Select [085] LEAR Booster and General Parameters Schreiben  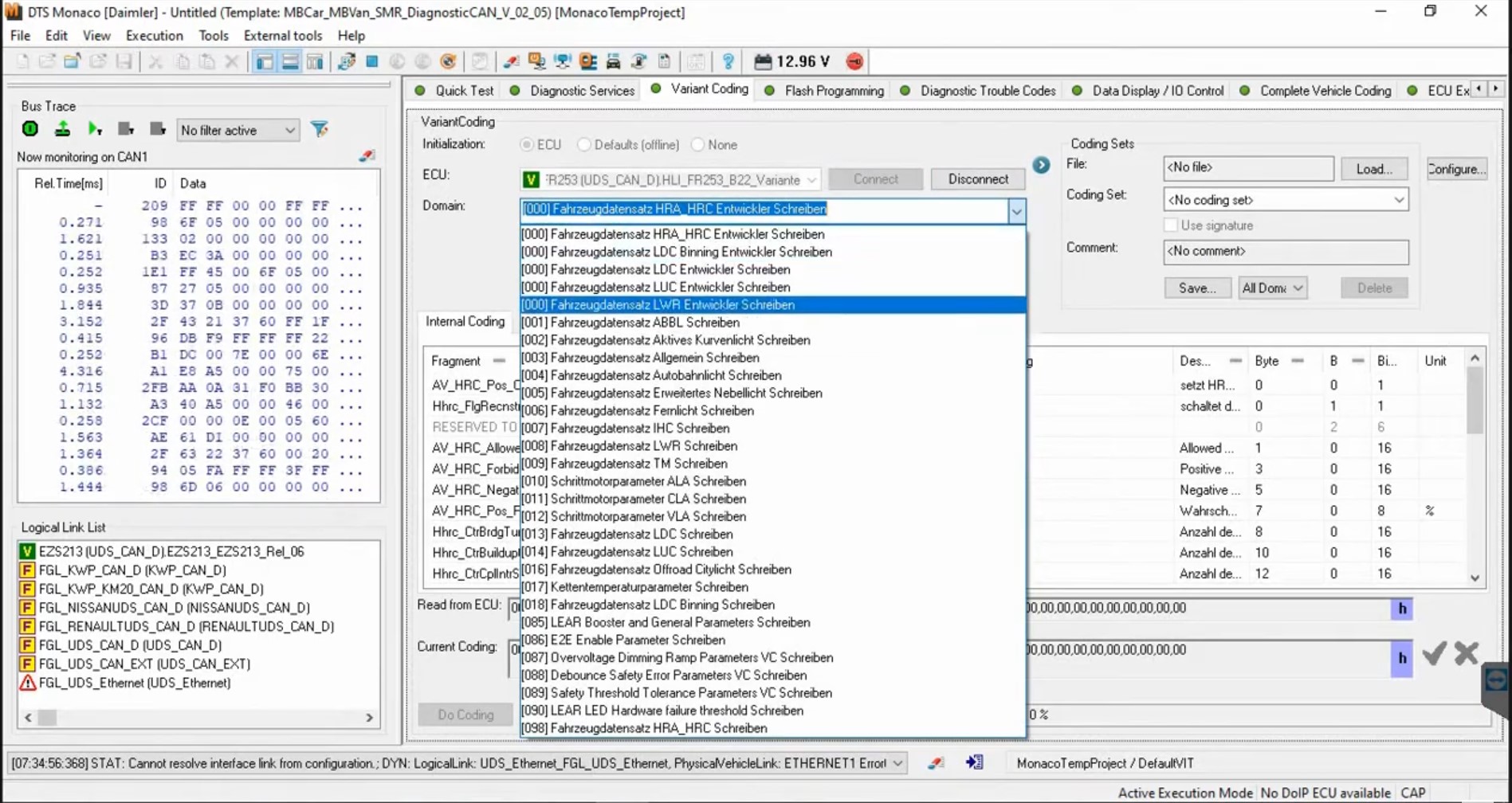(772, 622)
